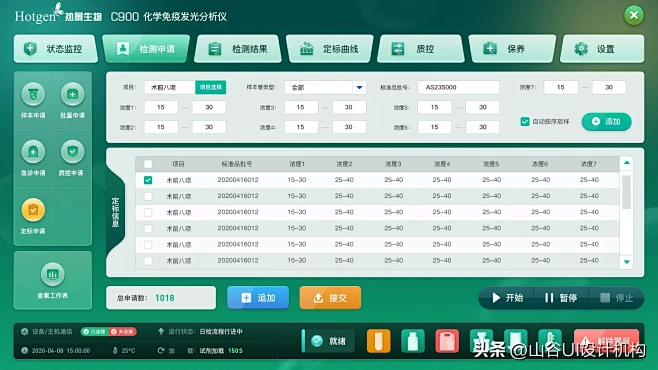Click the 浓度3 lower value field
The image size is (658, 370).
tap(301, 107)
